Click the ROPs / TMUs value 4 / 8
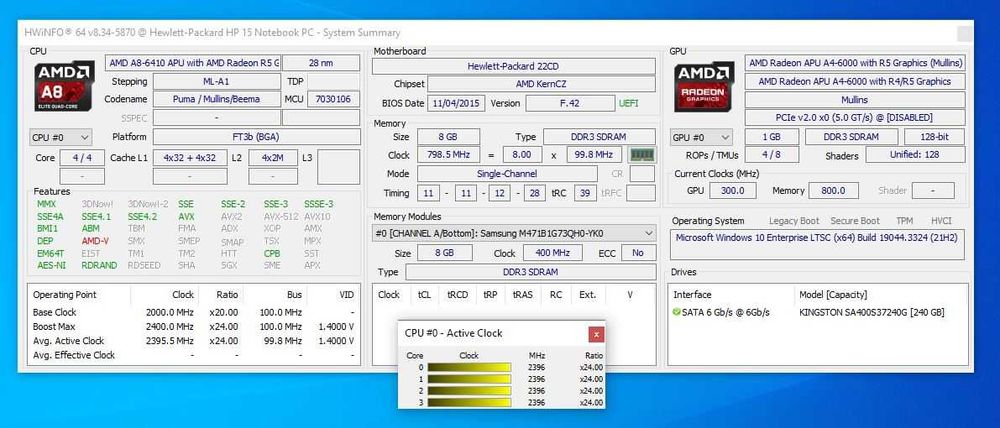 pos(772,155)
